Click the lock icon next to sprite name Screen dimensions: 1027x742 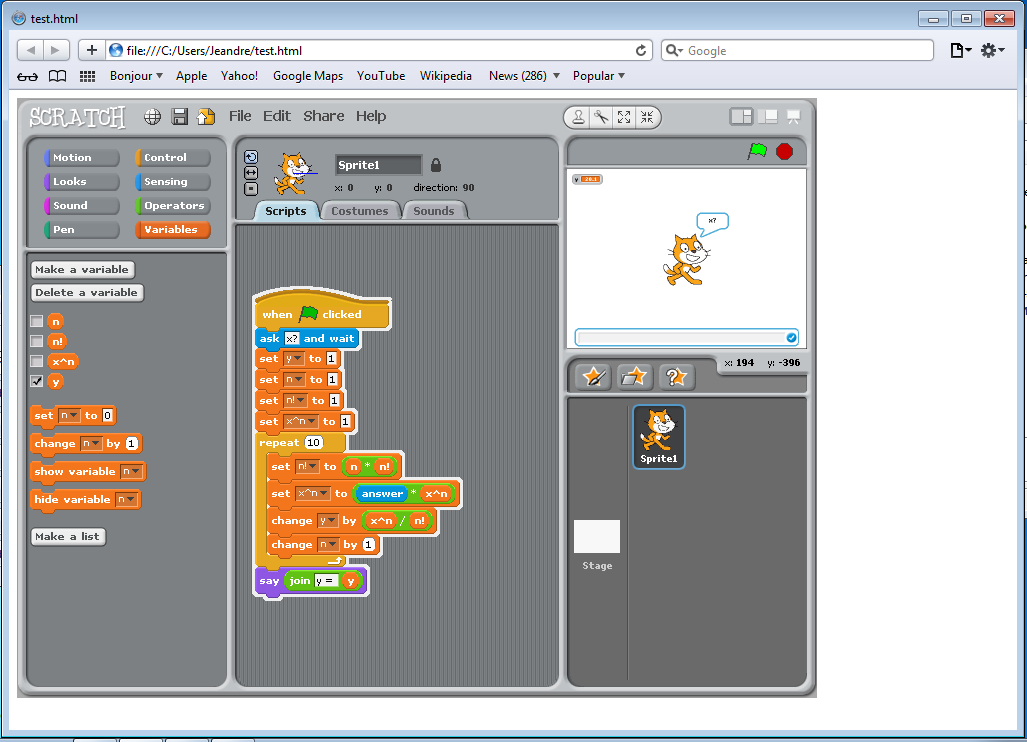pos(436,164)
